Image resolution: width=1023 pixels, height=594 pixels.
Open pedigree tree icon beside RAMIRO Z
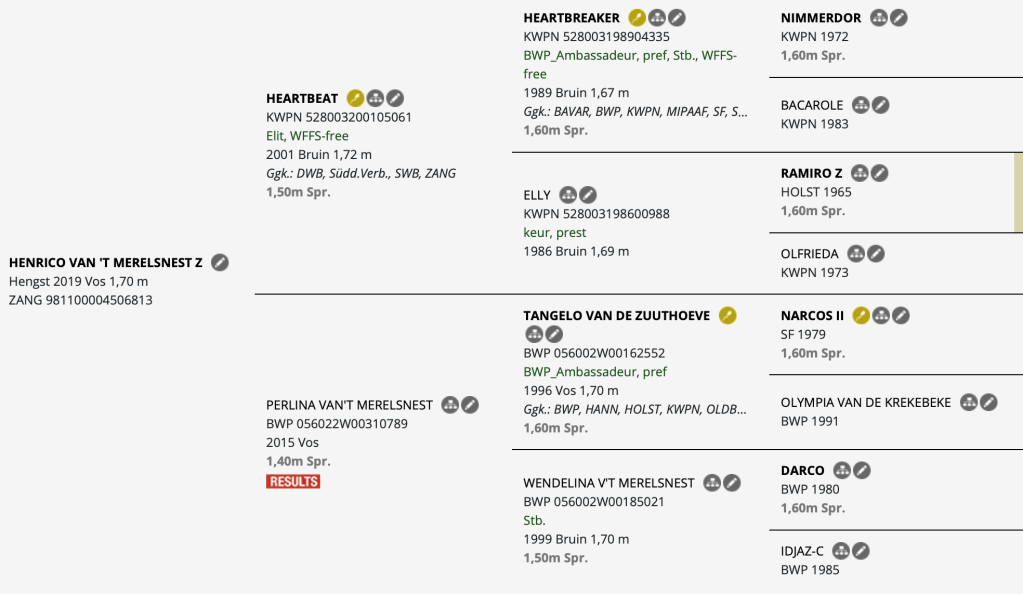(859, 173)
